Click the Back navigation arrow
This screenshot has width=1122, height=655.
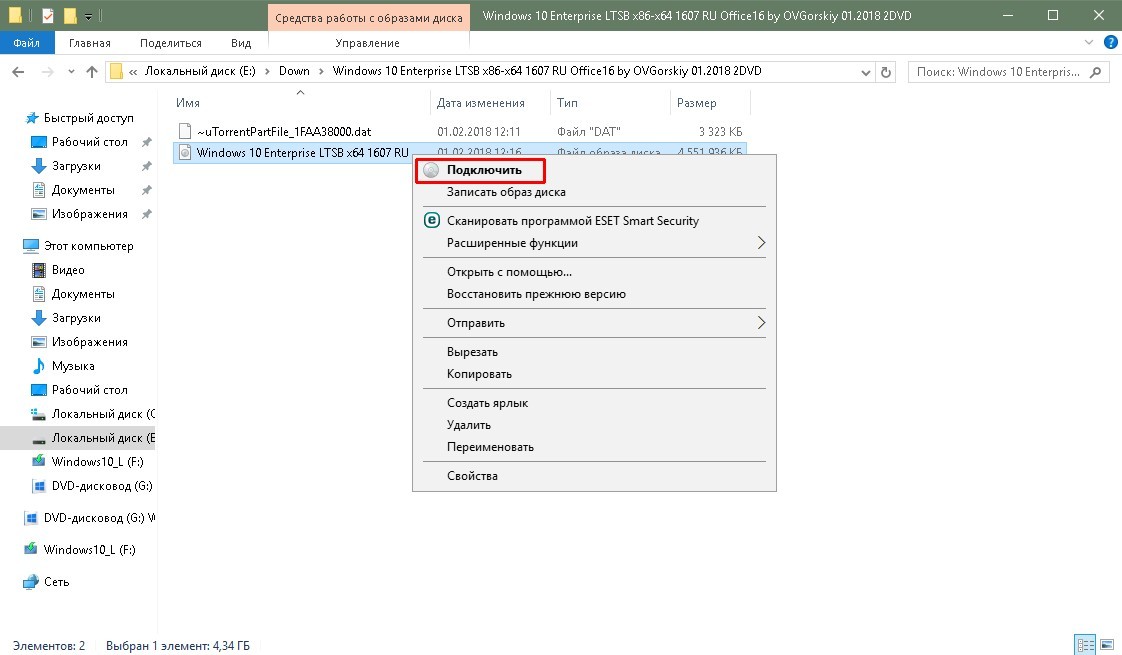click(19, 72)
